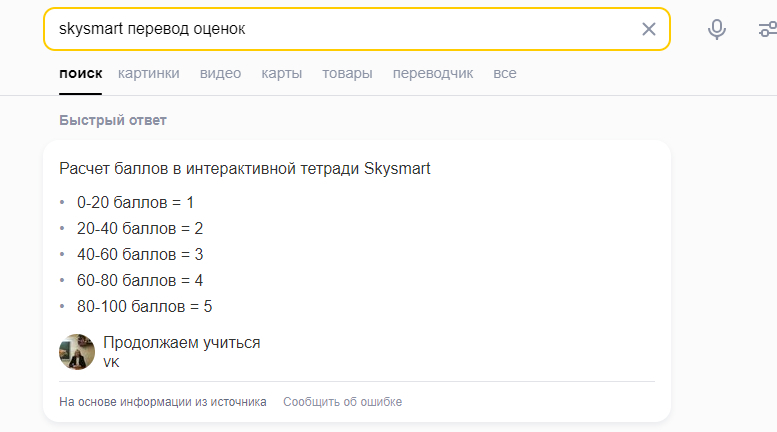Click the quick answer title about Skysmart

(x=245, y=169)
